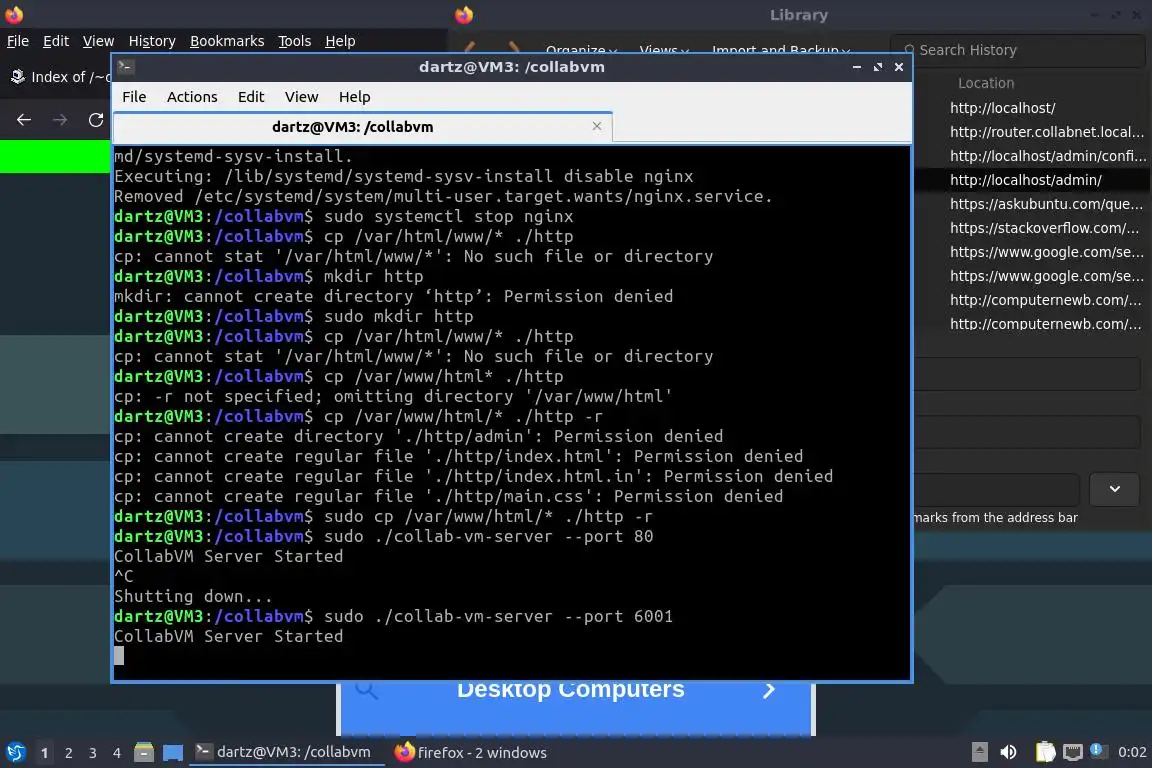This screenshot has width=1152, height=768.
Task: Open the clipboard manager tray icon
Action: coord(1045,752)
